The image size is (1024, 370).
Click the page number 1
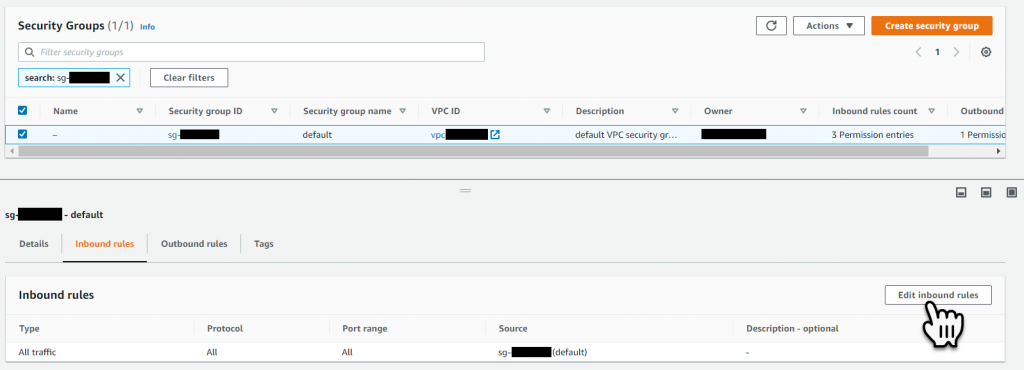tap(937, 52)
